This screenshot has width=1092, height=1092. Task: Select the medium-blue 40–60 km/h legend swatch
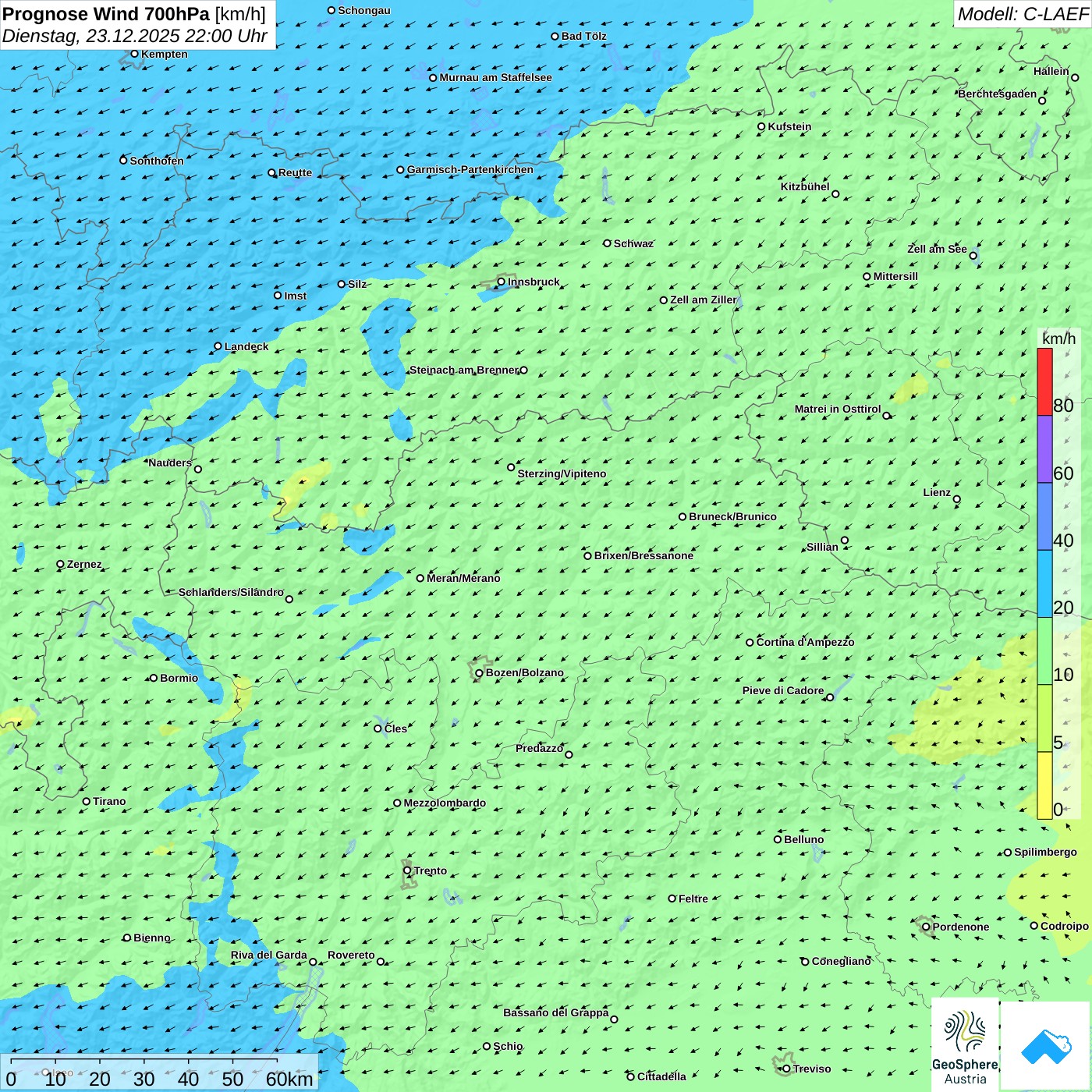click(x=1044, y=517)
